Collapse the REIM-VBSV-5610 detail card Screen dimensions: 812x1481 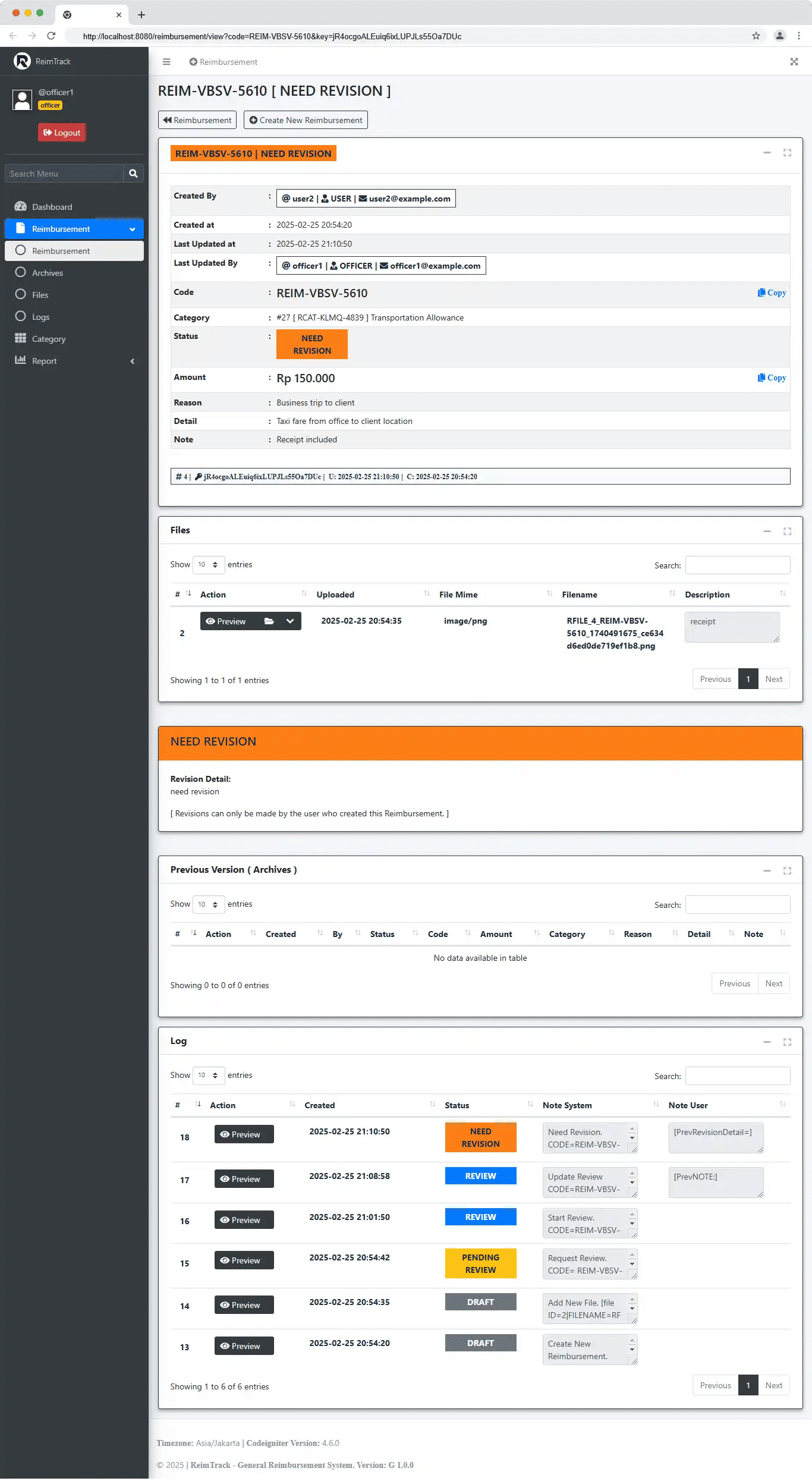[x=767, y=153]
